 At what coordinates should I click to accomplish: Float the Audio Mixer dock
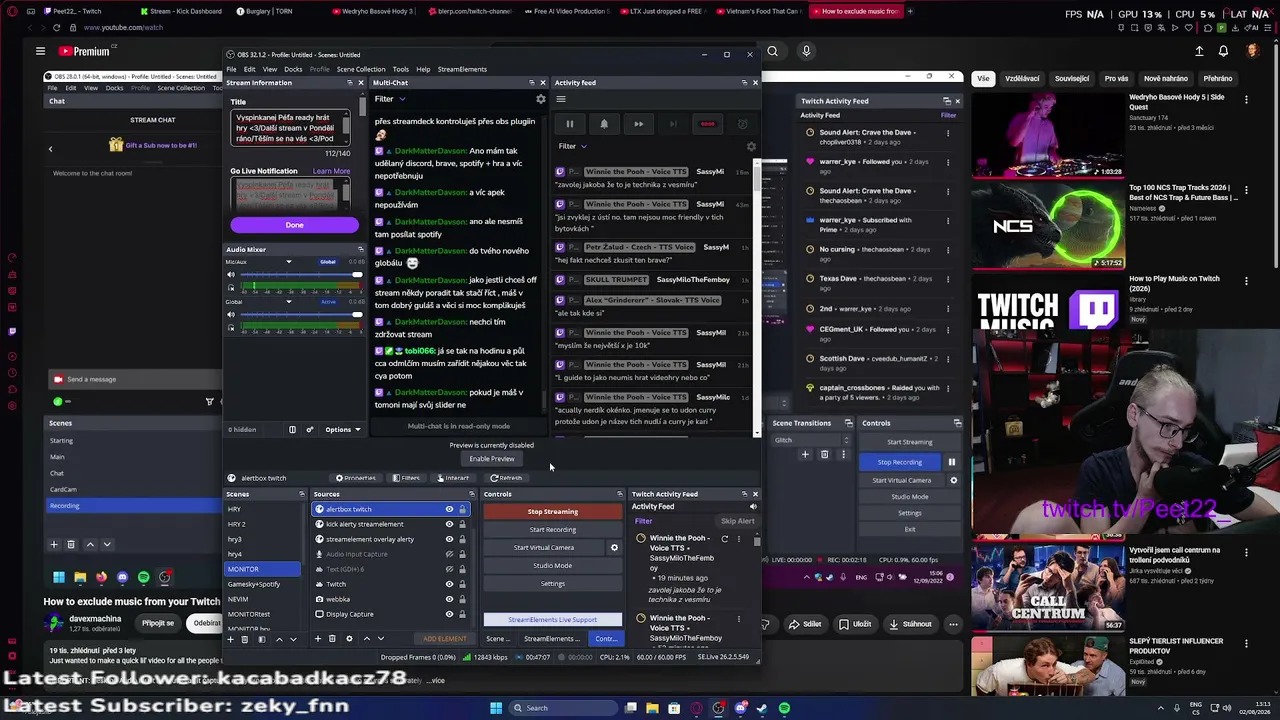[361, 250]
